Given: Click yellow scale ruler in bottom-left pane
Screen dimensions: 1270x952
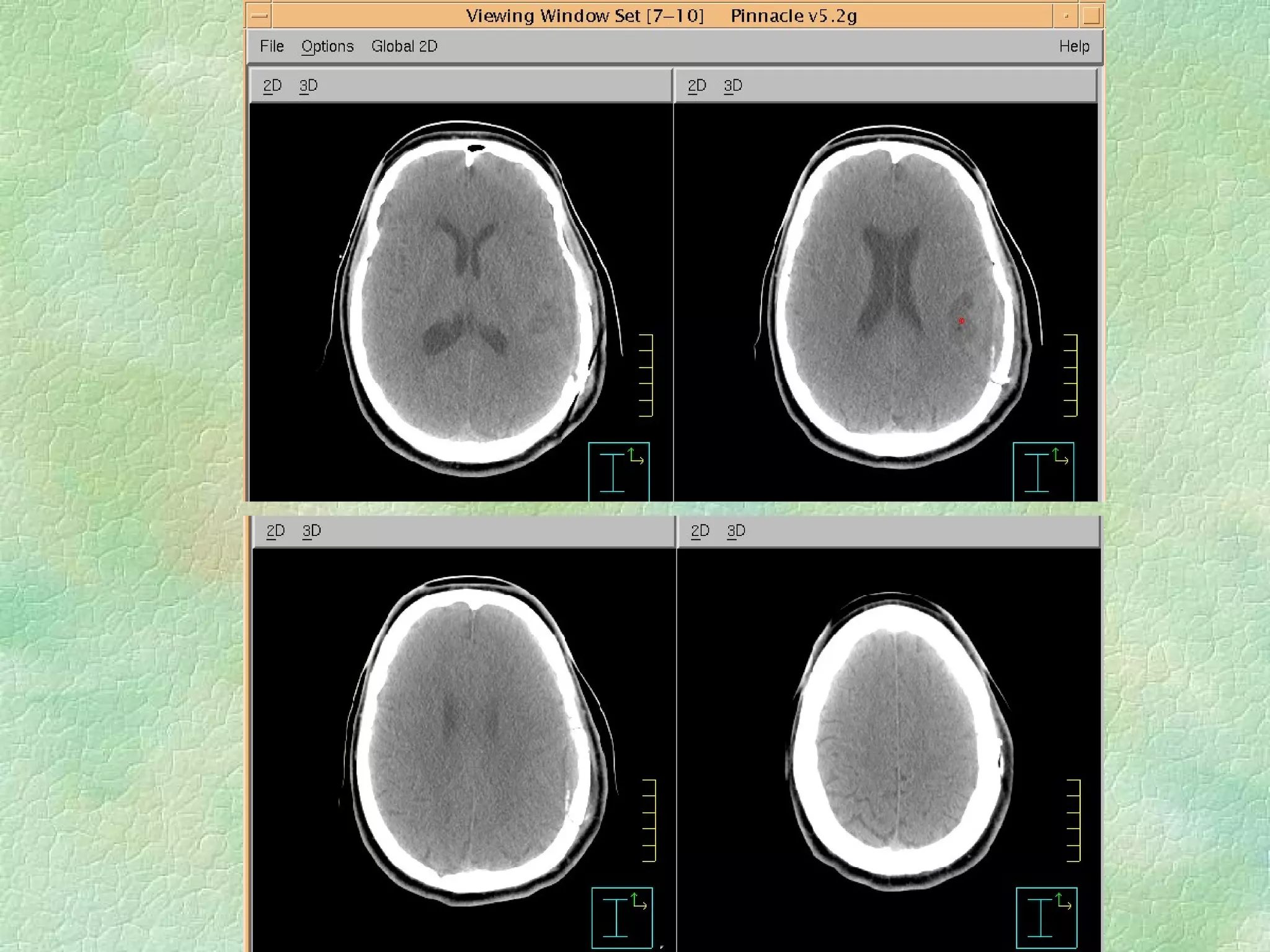Looking at the screenshot, I should (x=649, y=820).
